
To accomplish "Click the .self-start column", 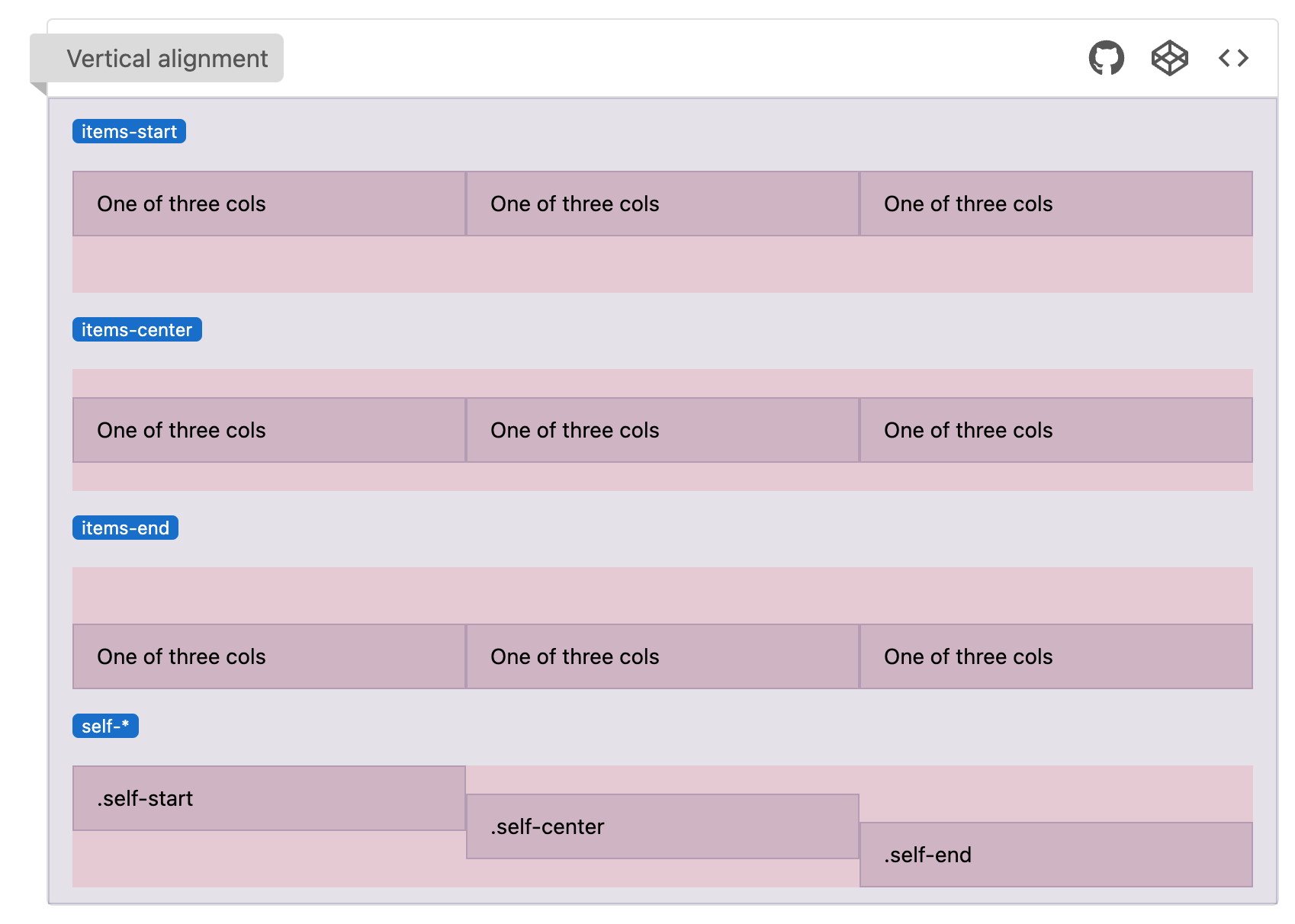I will (269, 798).
